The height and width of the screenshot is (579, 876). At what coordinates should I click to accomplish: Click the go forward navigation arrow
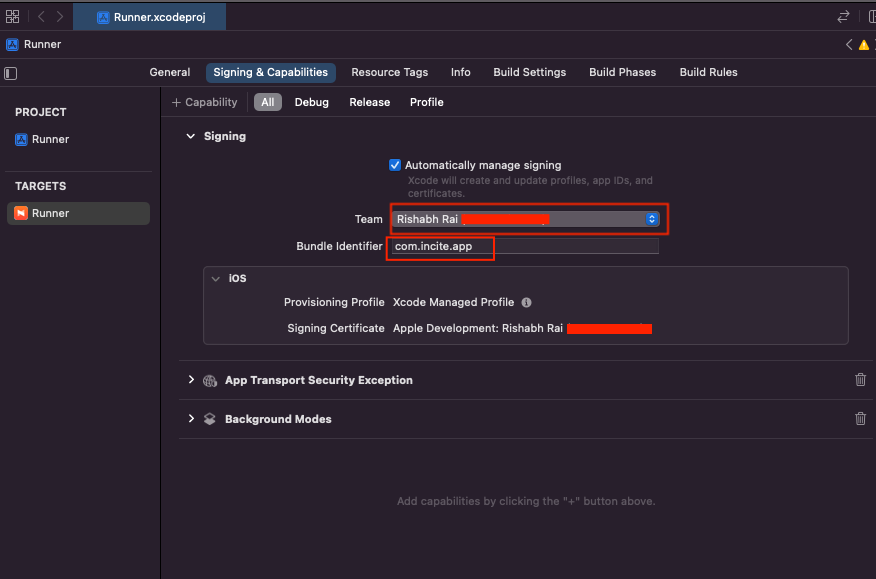60,17
